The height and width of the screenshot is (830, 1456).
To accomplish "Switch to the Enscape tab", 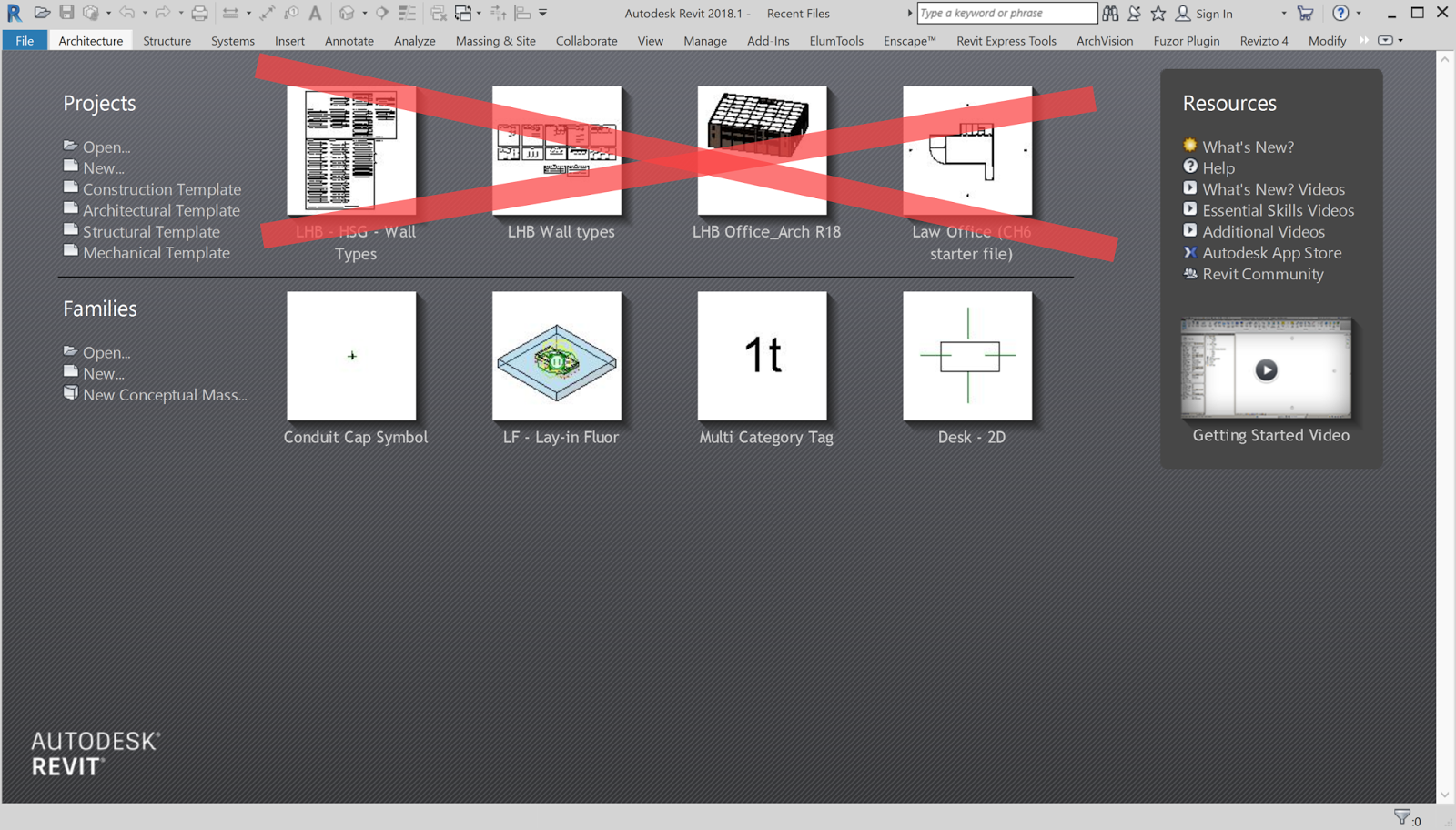I will [x=910, y=40].
